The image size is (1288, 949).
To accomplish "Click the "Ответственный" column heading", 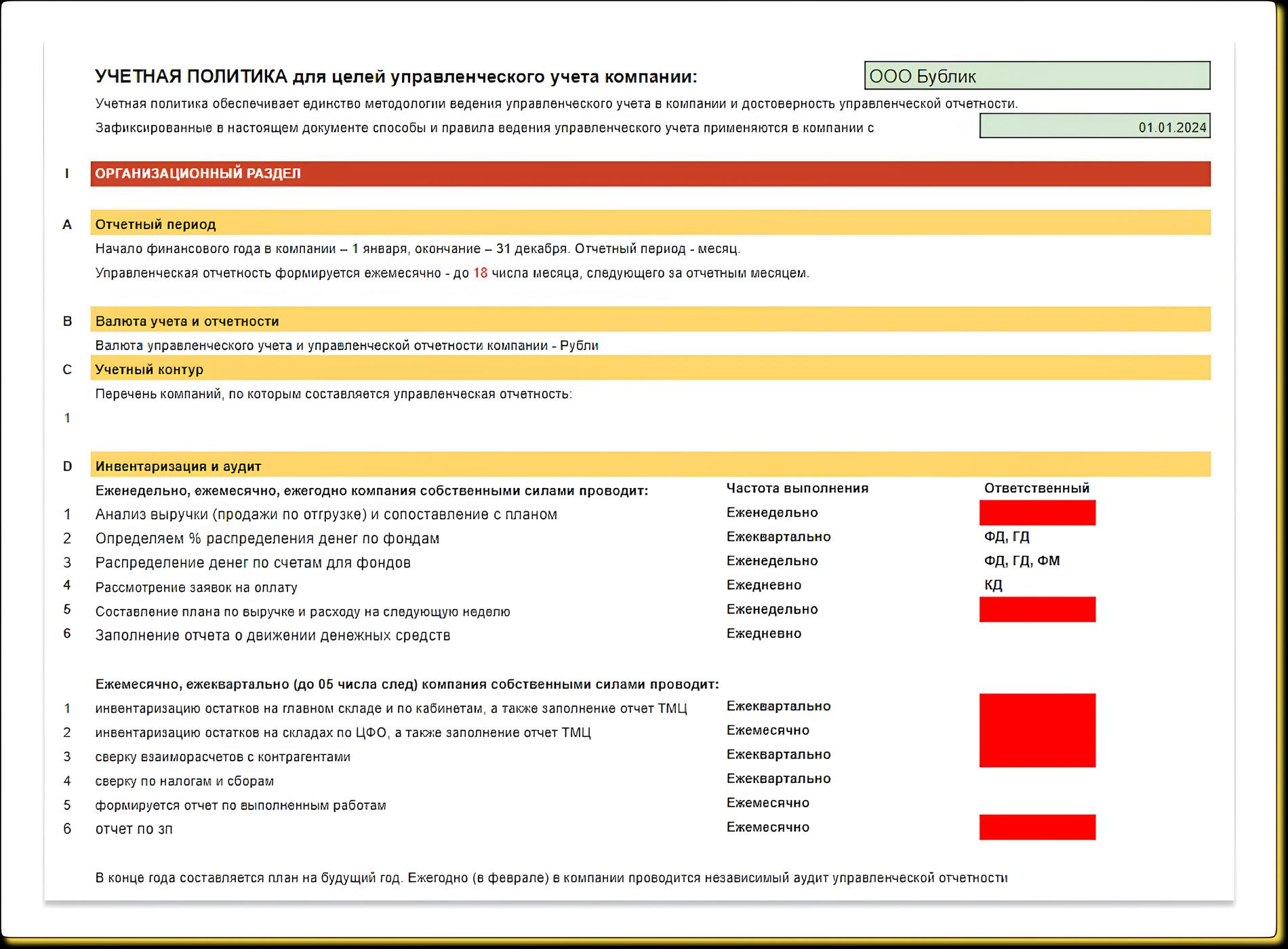I will (x=1037, y=488).
